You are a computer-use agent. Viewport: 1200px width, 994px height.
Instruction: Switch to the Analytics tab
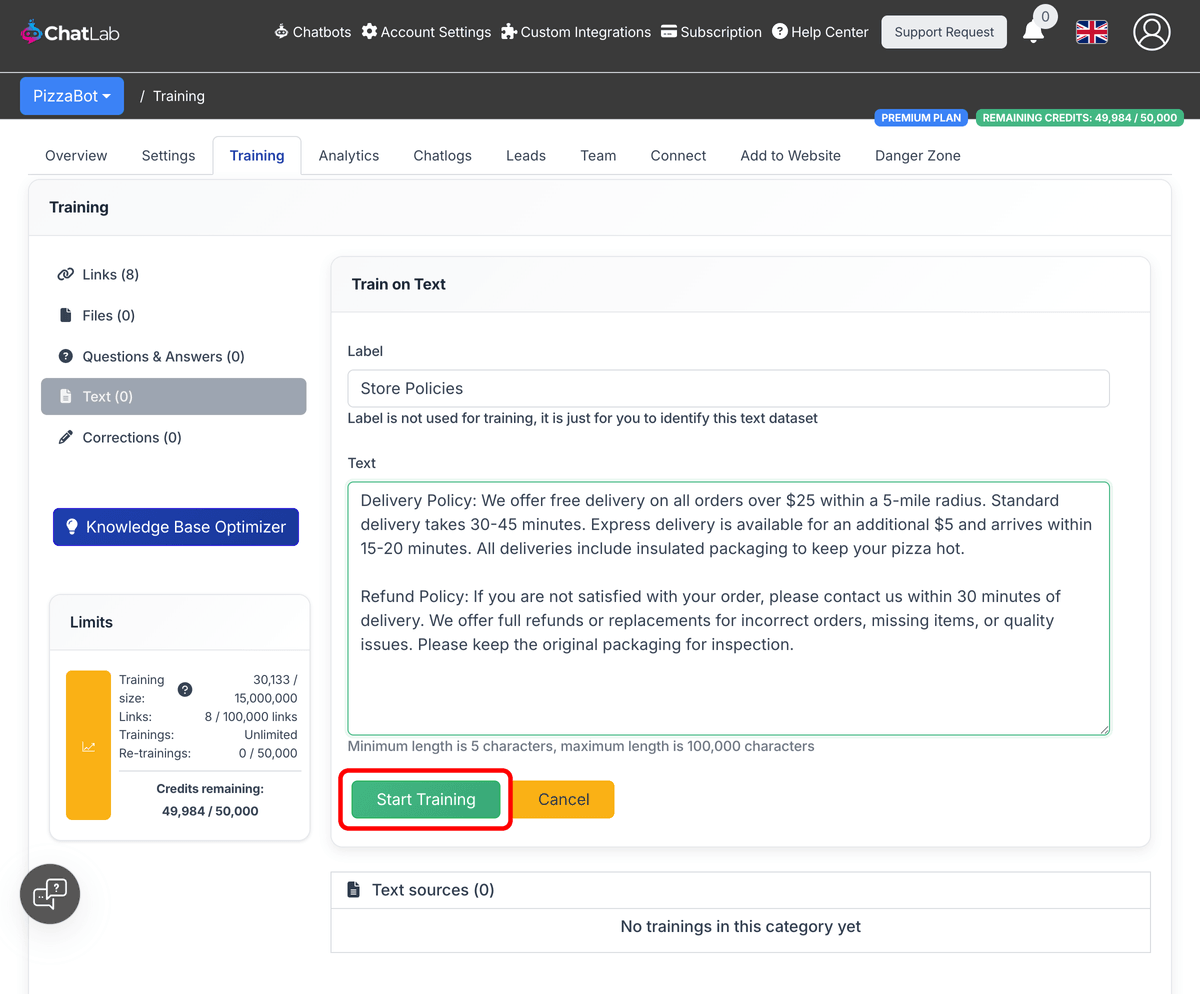click(x=348, y=155)
